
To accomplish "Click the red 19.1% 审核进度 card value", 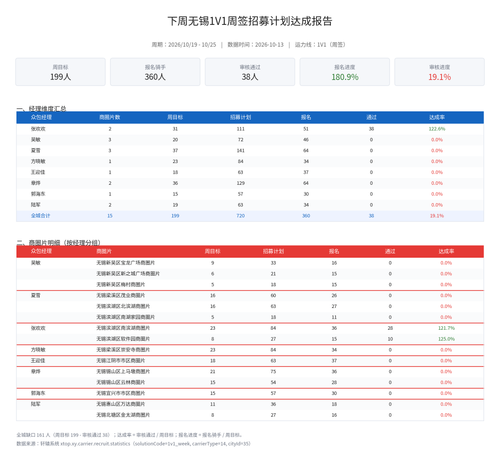I will point(439,77).
